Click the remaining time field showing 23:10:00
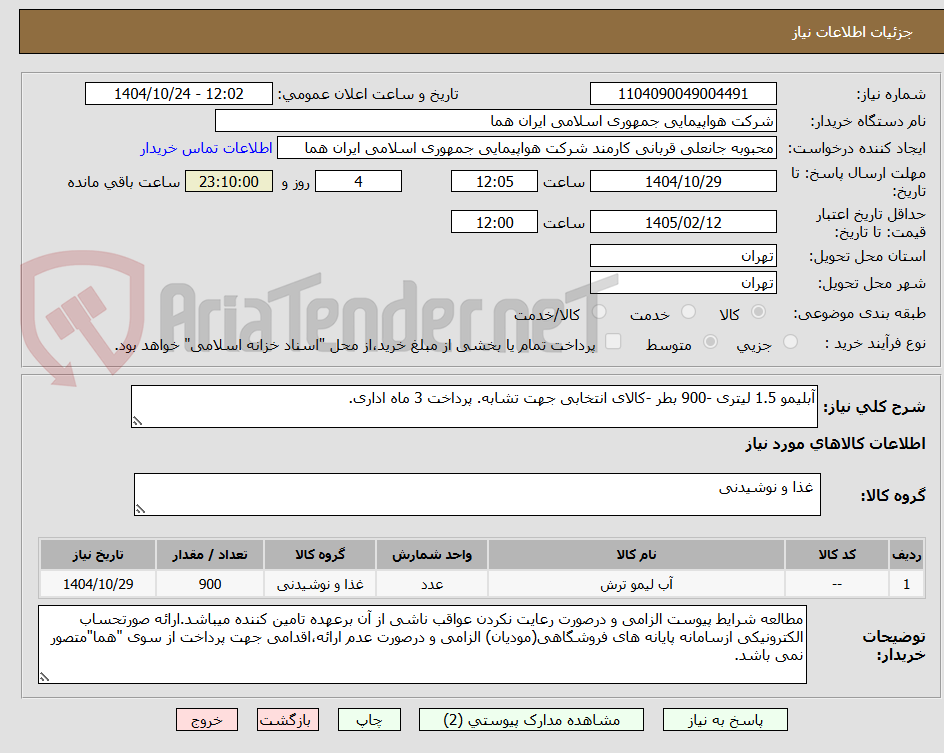The width and height of the screenshot is (944, 753). pos(229,181)
